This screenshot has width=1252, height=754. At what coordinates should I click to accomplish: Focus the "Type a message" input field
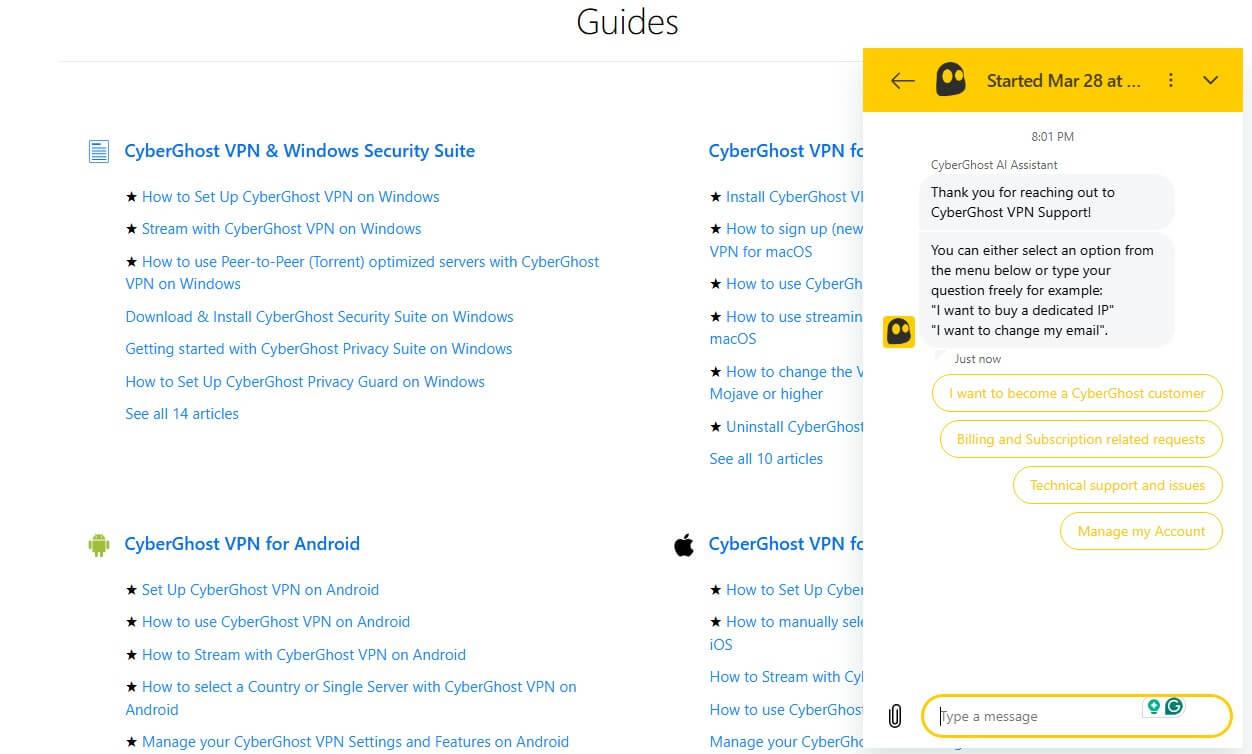(1040, 716)
